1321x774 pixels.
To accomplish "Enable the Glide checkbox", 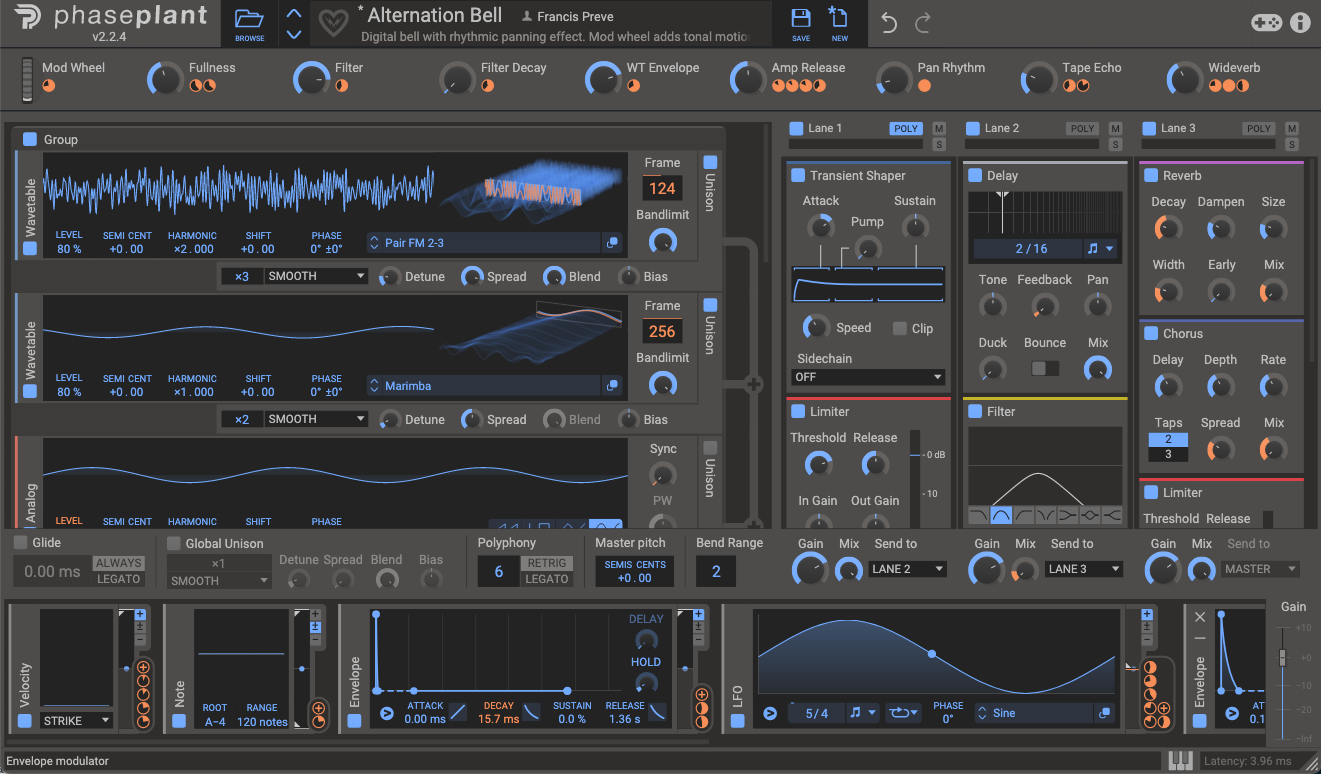I will pos(20,542).
